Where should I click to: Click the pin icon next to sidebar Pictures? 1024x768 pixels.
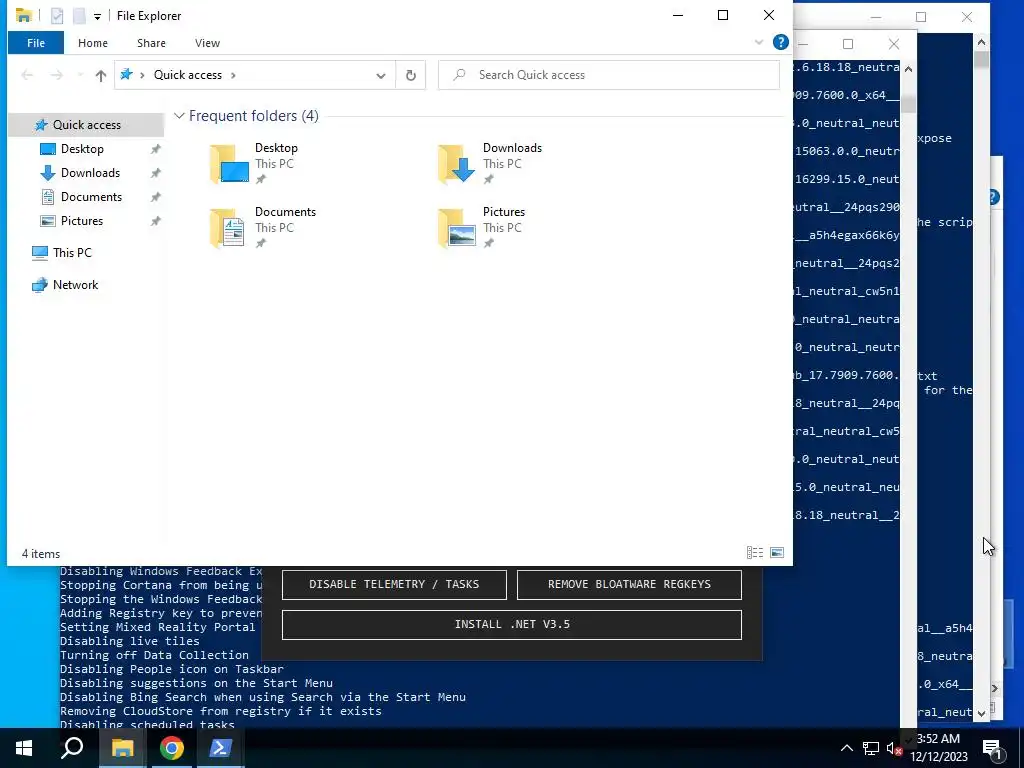point(155,221)
